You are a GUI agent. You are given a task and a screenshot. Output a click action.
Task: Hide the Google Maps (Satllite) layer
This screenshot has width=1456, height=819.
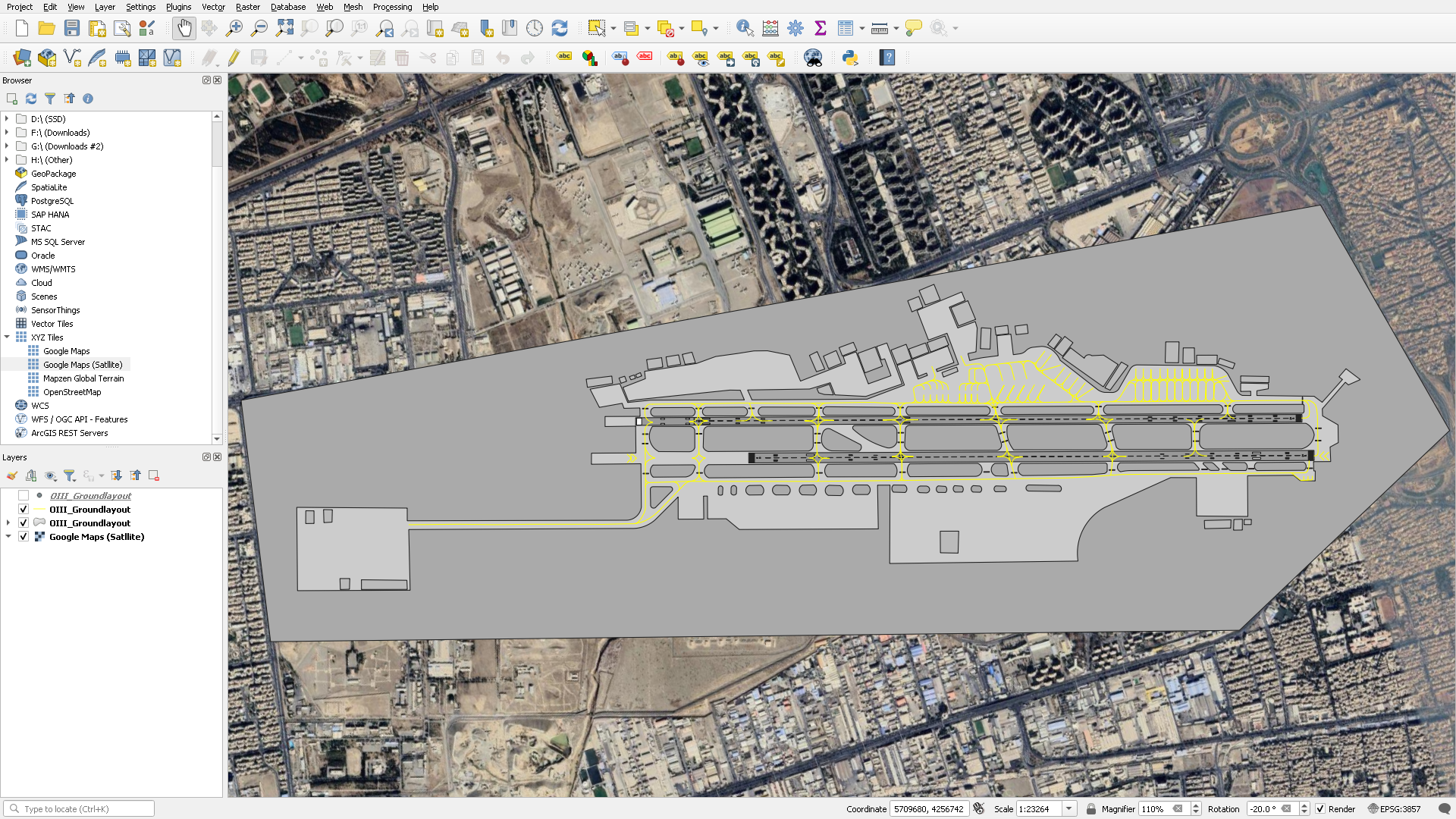tap(24, 537)
